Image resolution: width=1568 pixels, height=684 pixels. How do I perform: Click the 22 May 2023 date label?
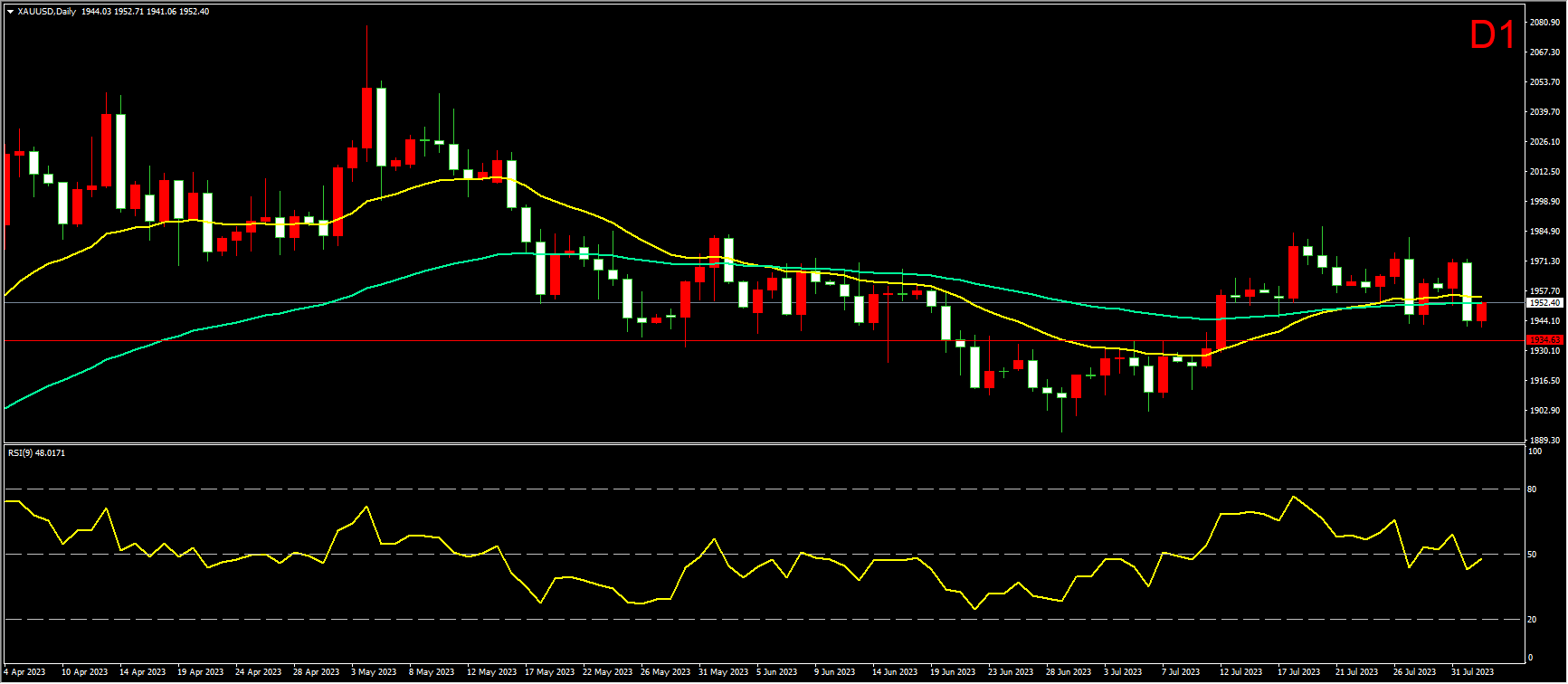[x=606, y=672]
